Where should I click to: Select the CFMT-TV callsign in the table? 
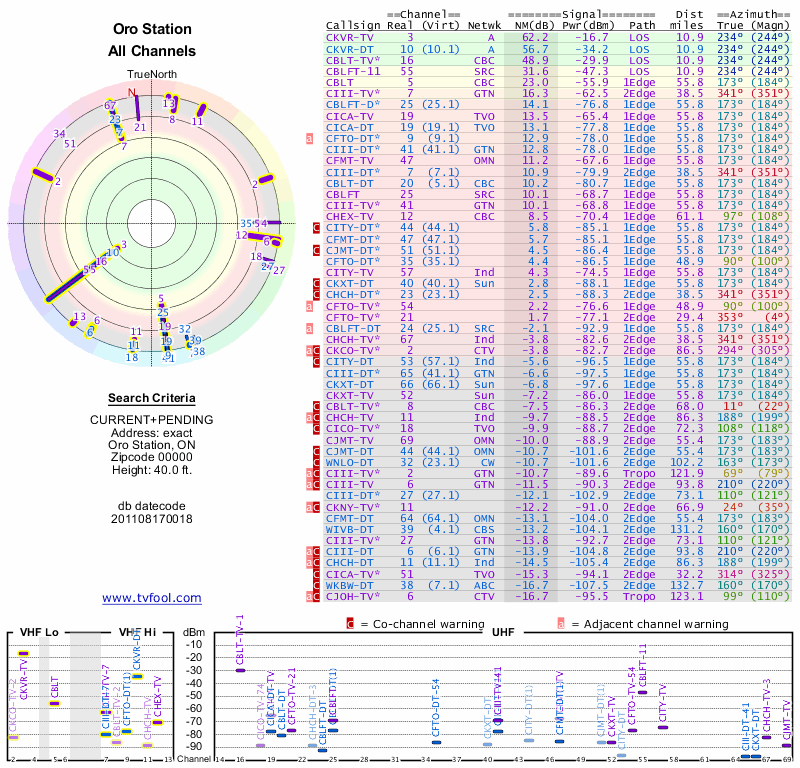(349, 160)
